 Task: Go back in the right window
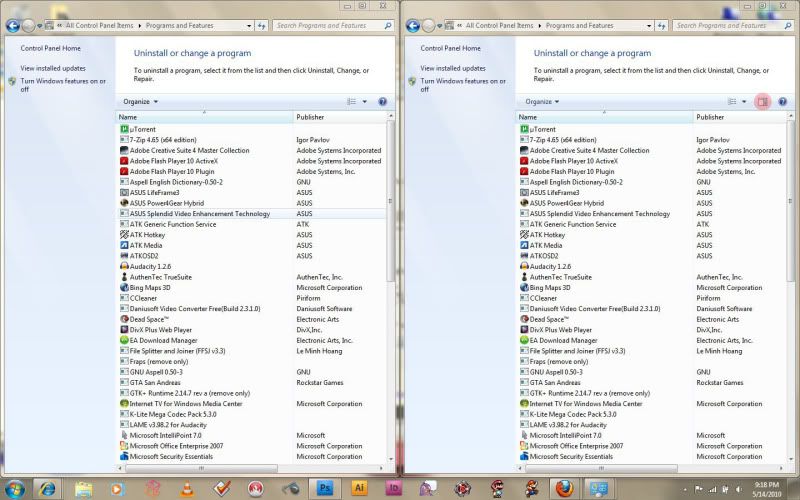point(413,26)
